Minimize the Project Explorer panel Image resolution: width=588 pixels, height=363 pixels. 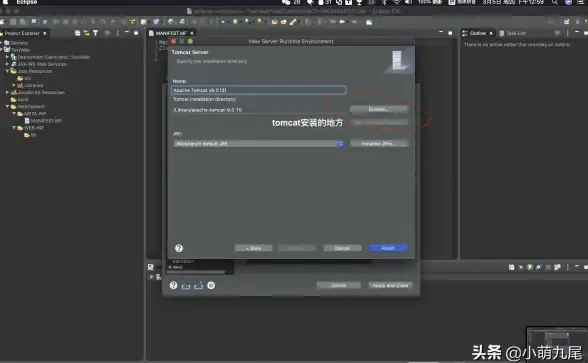pos(127,32)
